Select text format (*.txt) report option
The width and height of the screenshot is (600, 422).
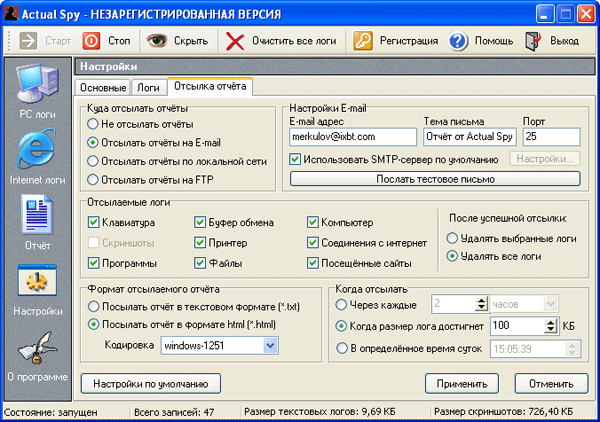[93, 306]
